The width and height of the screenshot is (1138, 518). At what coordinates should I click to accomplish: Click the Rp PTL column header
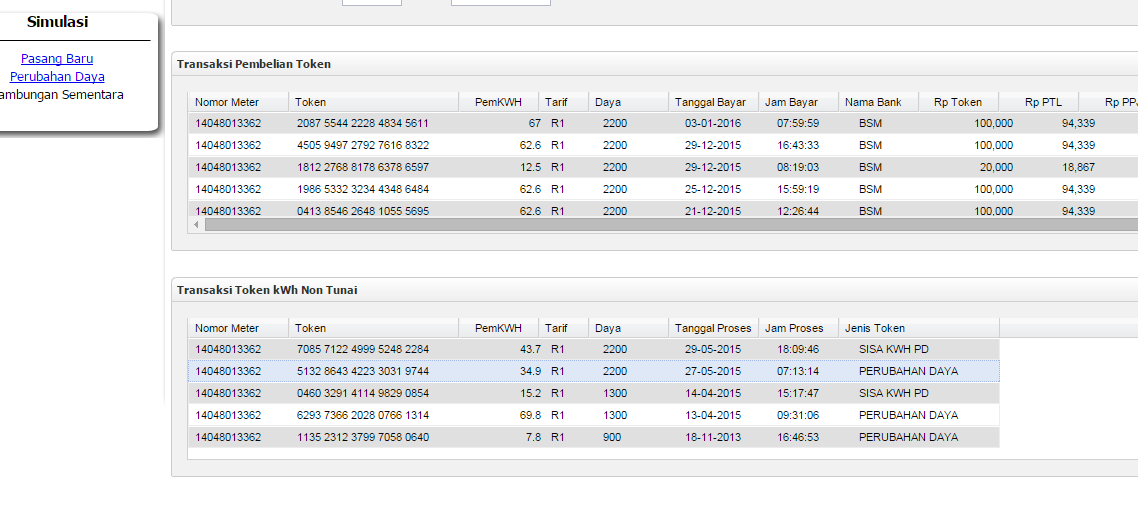point(1039,102)
